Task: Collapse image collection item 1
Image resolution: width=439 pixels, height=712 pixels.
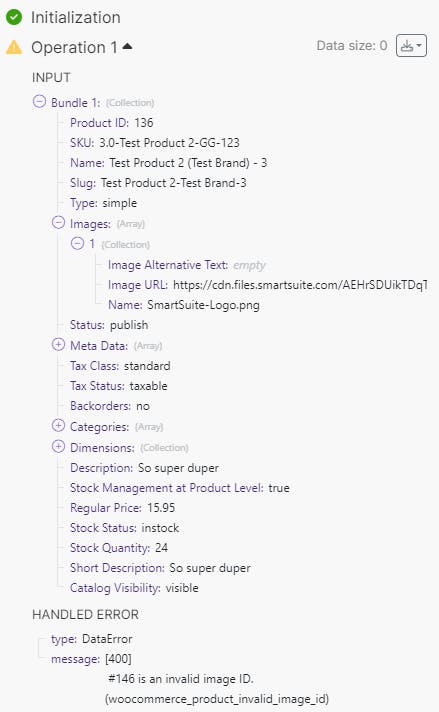Action: point(77,243)
